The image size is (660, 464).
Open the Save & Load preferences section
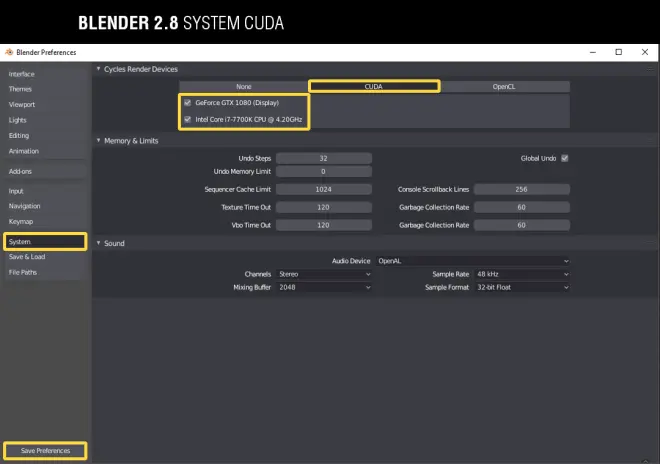(x=45, y=257)
